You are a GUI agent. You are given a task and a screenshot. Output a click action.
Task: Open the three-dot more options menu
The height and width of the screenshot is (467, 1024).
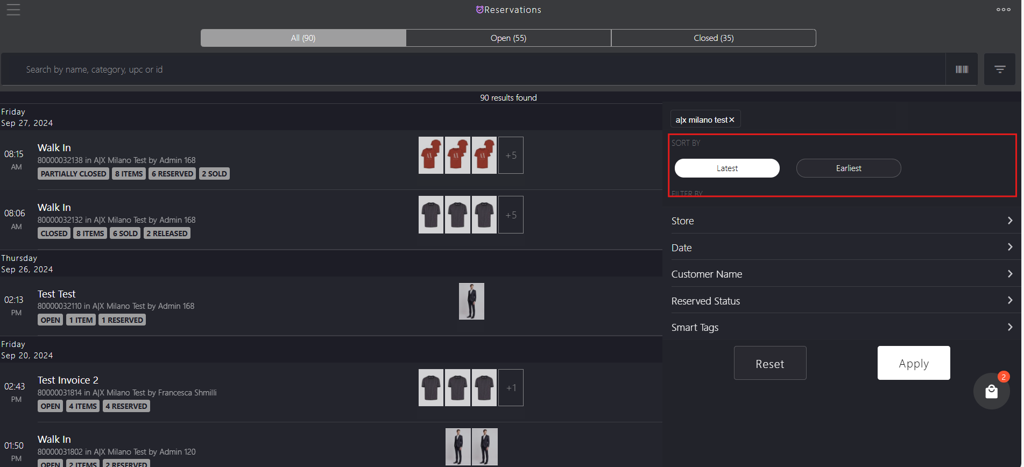1003,9
